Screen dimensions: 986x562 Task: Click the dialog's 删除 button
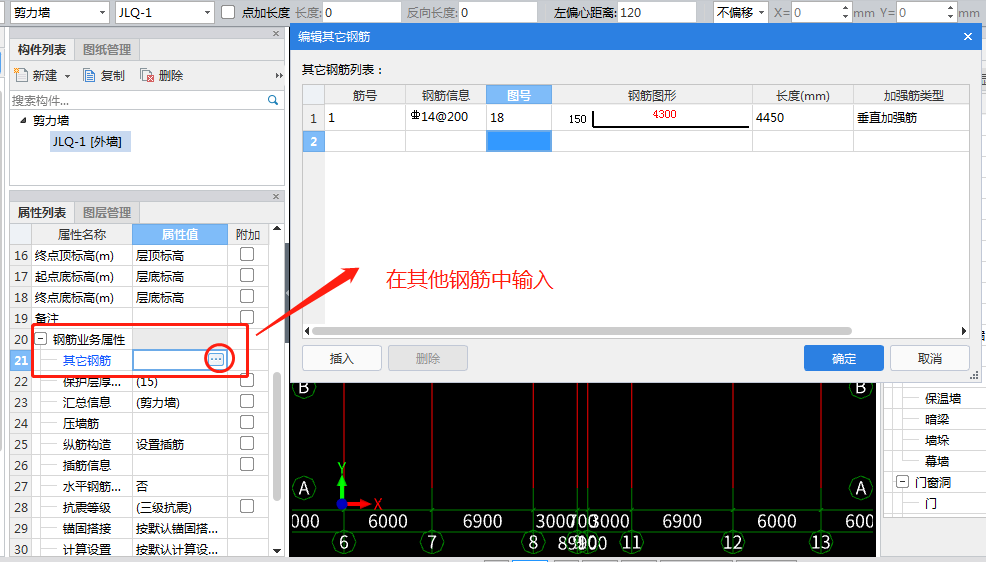click(428, 358)
